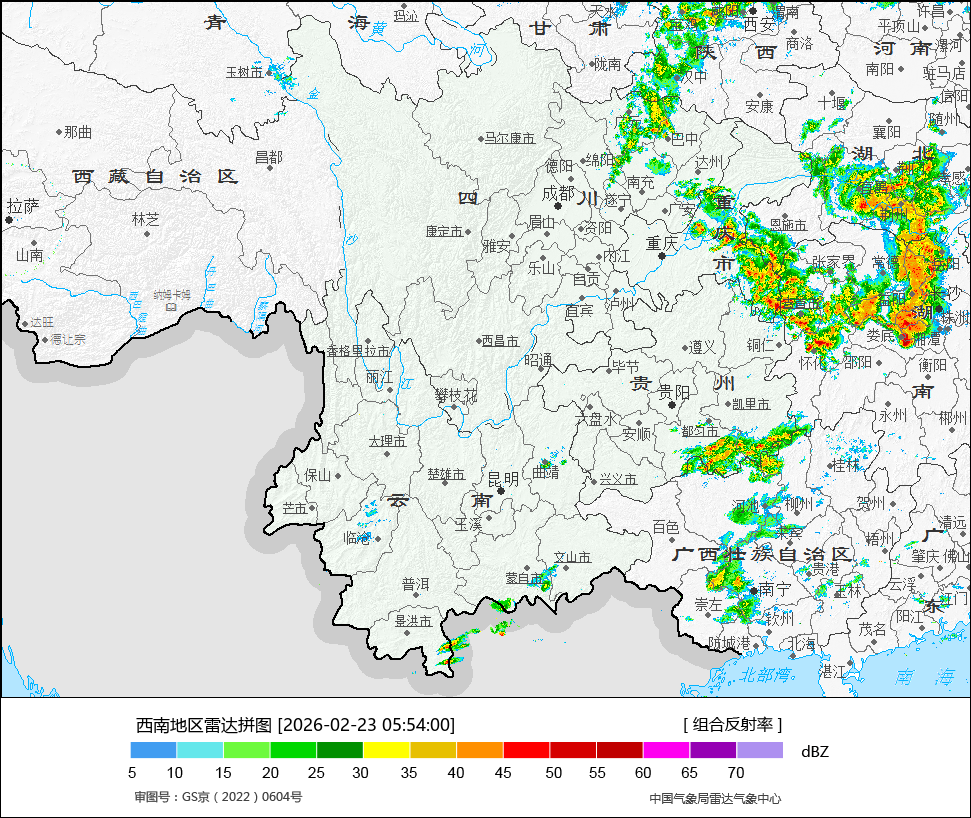
Task: Click the 达州 city label
Action: [x=709, y=162]
